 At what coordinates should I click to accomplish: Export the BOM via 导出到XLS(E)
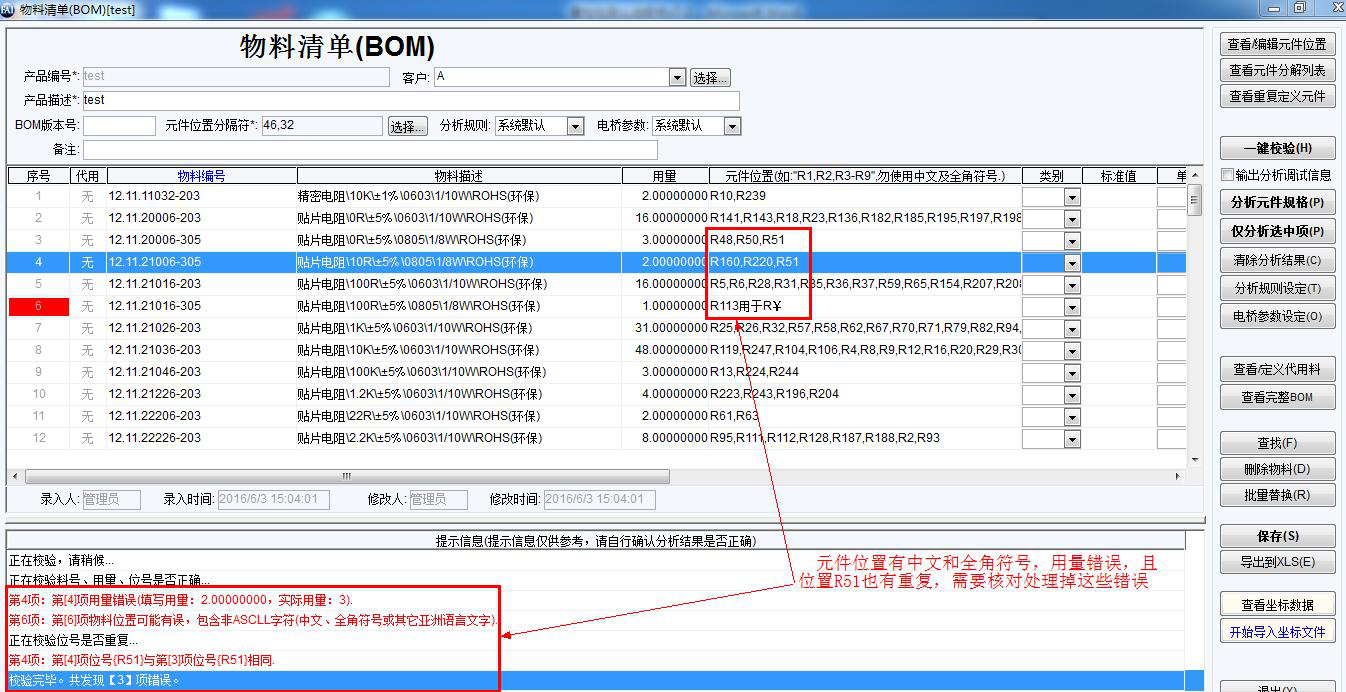click(x=1275, y=562)
